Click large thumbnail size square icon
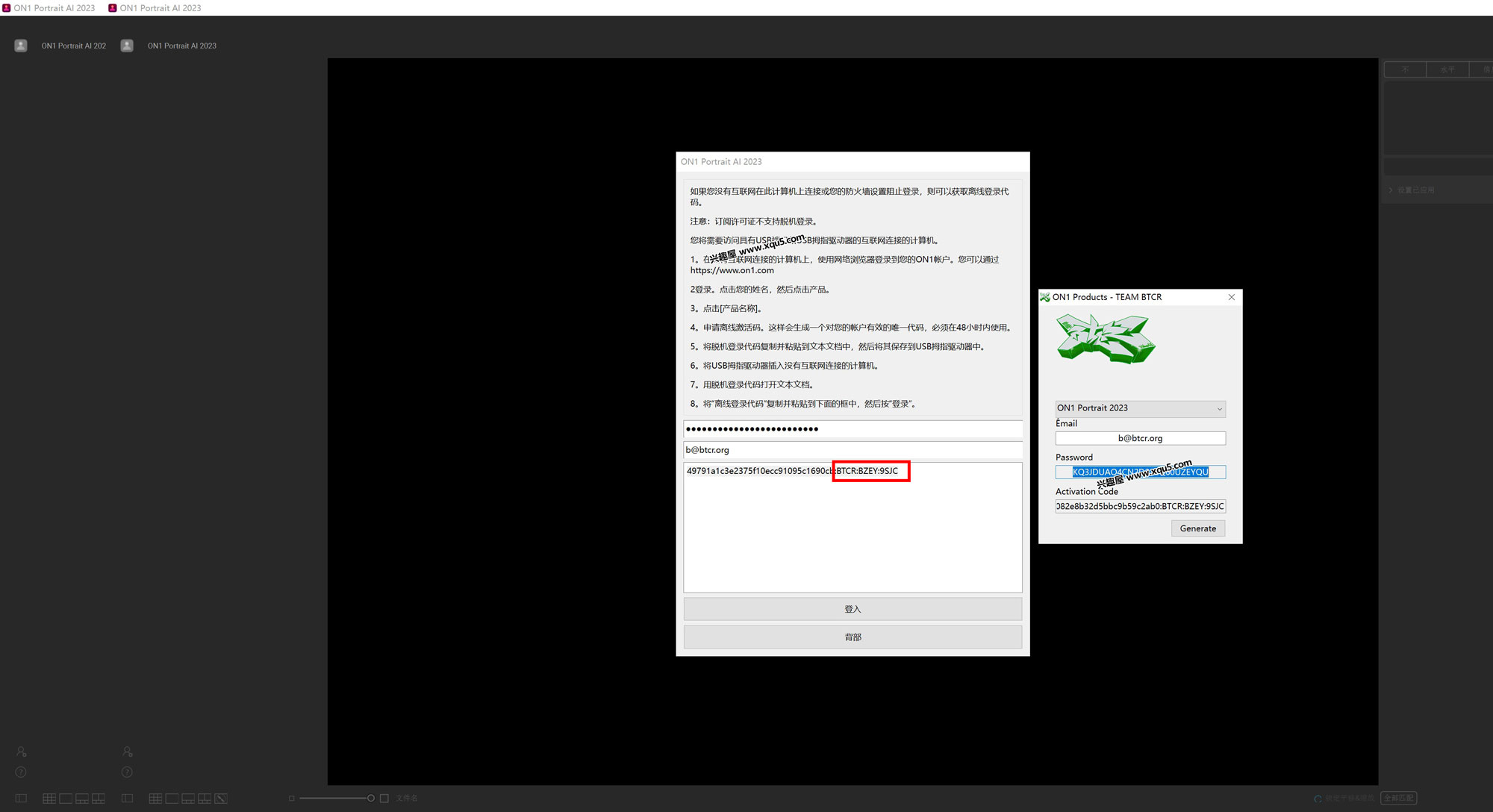The image size is (1493, 812). [384, 799]
